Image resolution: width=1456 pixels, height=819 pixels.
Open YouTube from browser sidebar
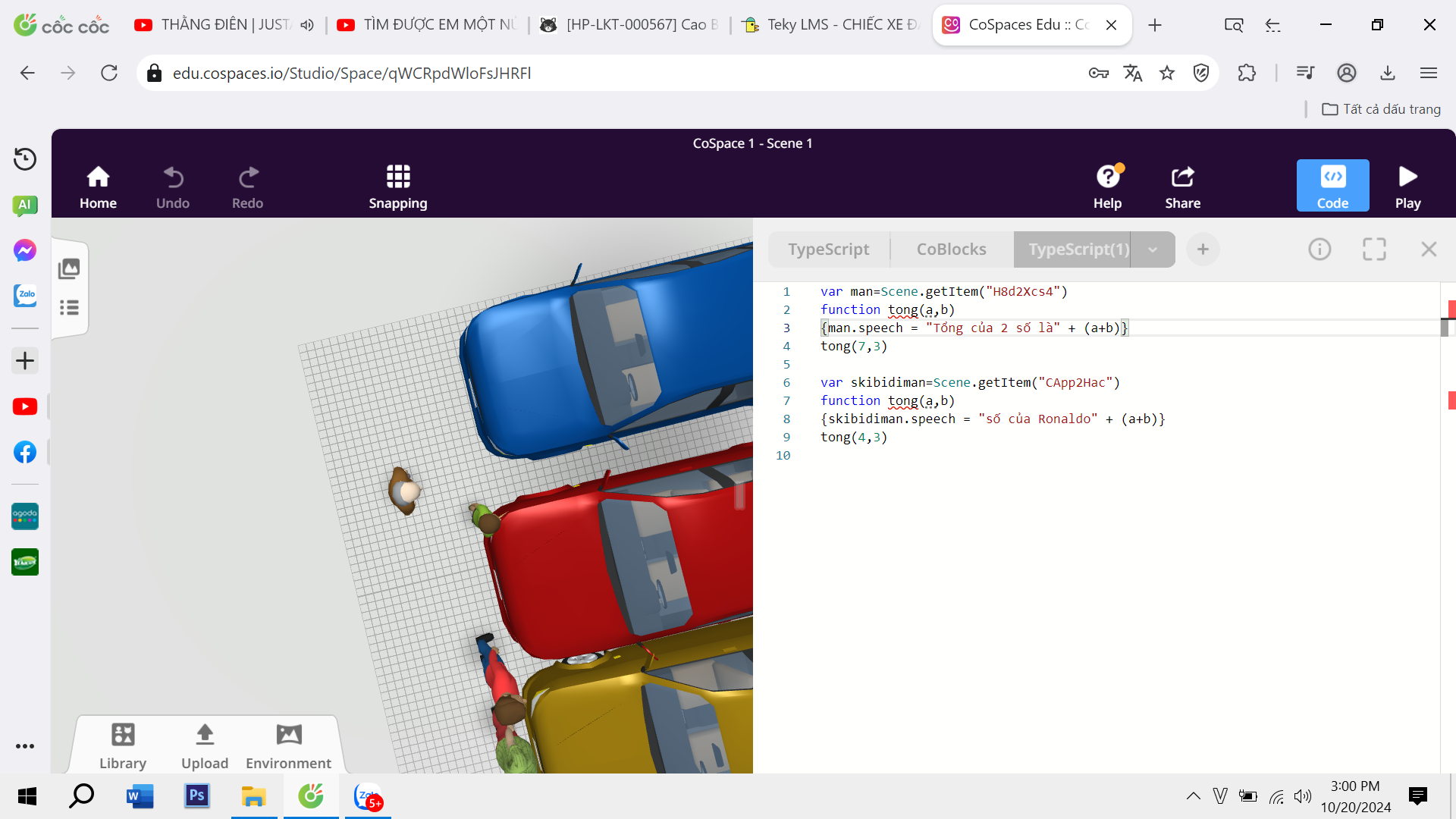click(25, 406)
